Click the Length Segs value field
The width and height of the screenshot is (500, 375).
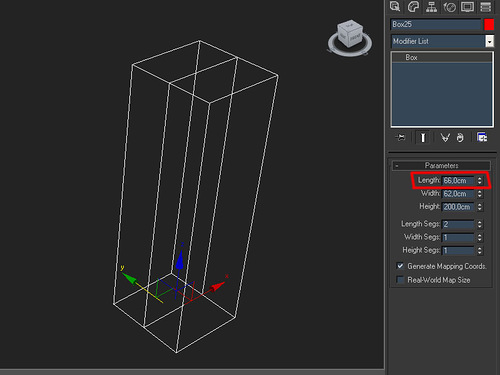click(458, 224)
